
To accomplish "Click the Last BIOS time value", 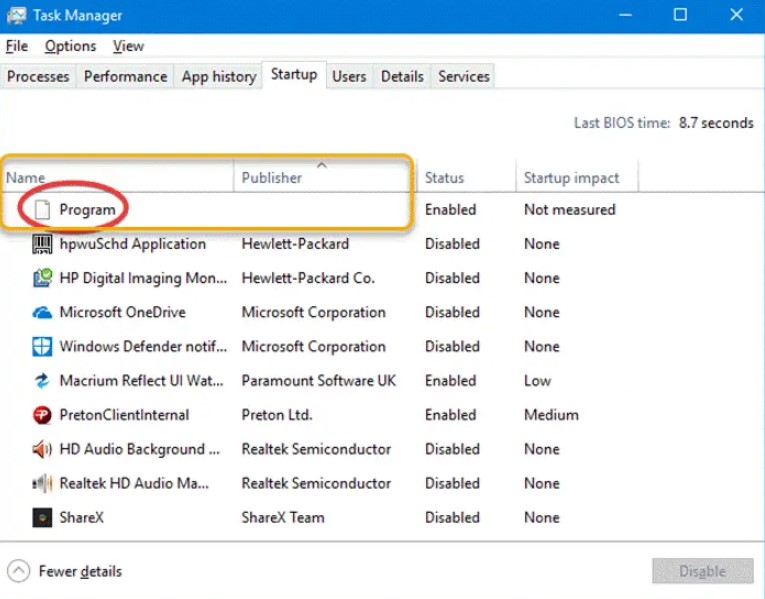I will tap(716, 122).
